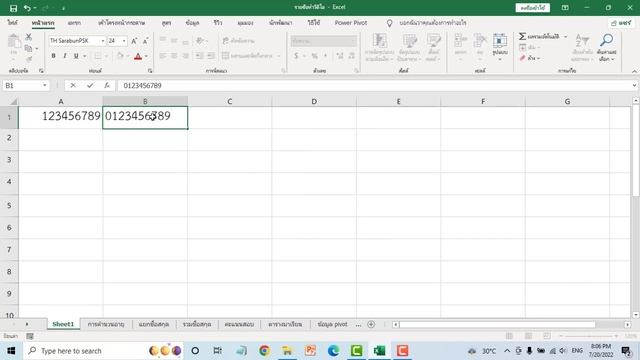Viewport: 640px width, 360px height.
Task: Open the font color dropdown arrow
Action: click(x=146, y=56)
